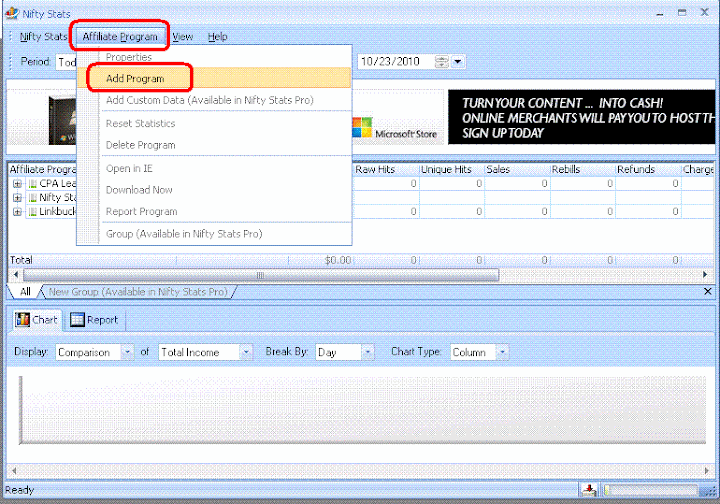
Task: Click the status bar progress bar
Action: point(651,490)
